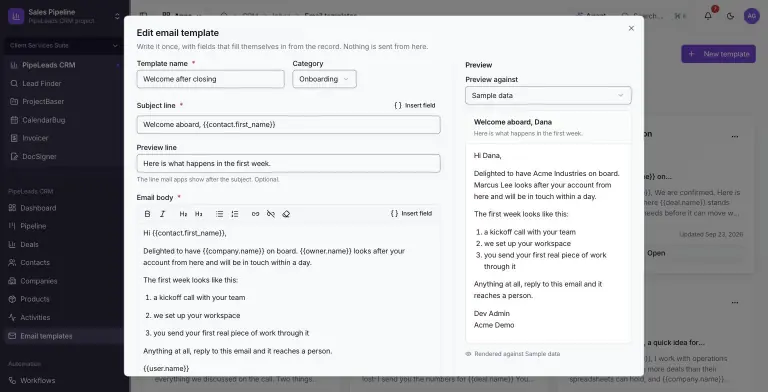Apply Heading 2 style in editor

coord(183,214)
